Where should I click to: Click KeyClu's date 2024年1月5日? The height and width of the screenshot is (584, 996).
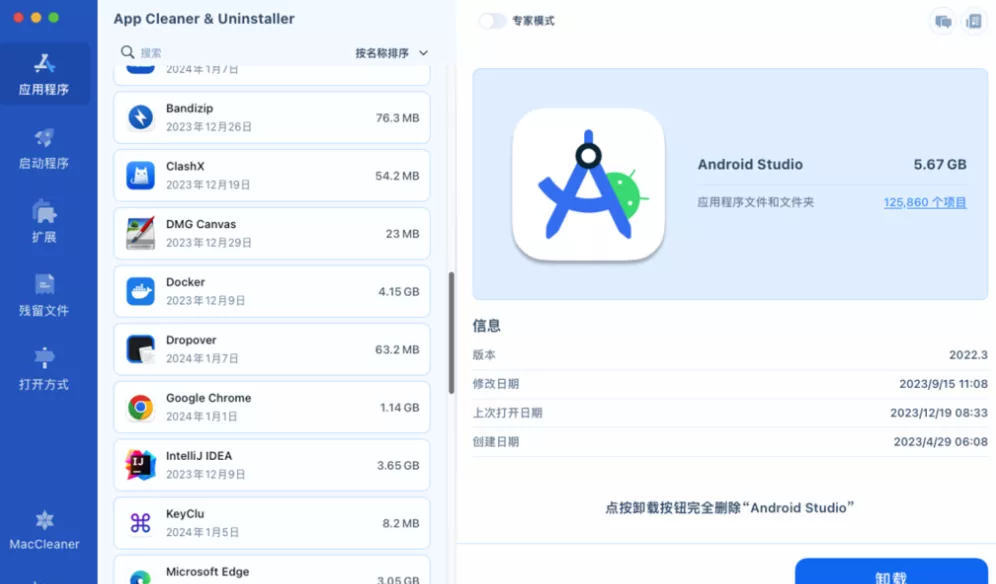[x=202, y=533]
